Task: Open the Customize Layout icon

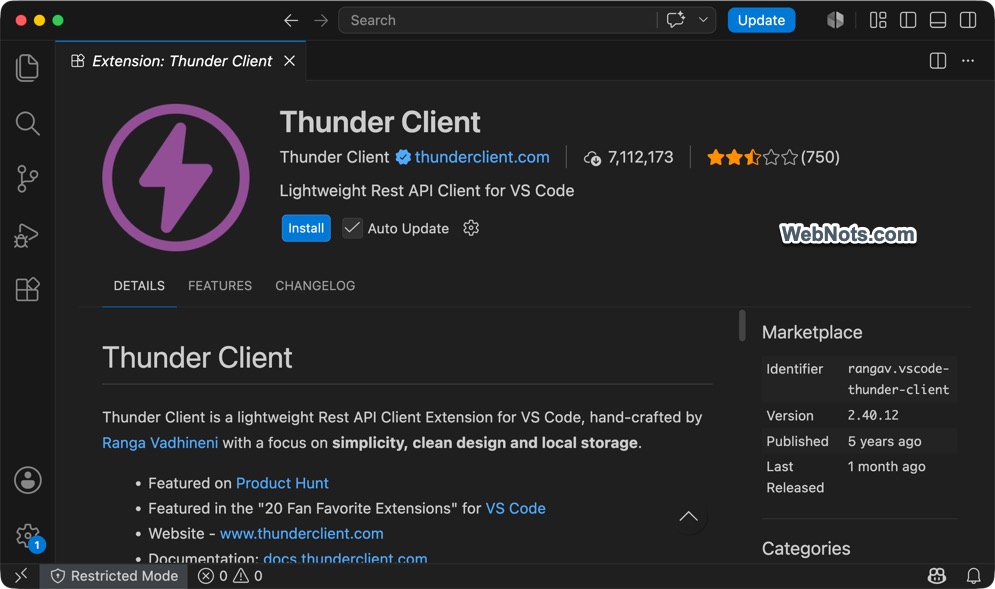Action: [x=878, y=20]
